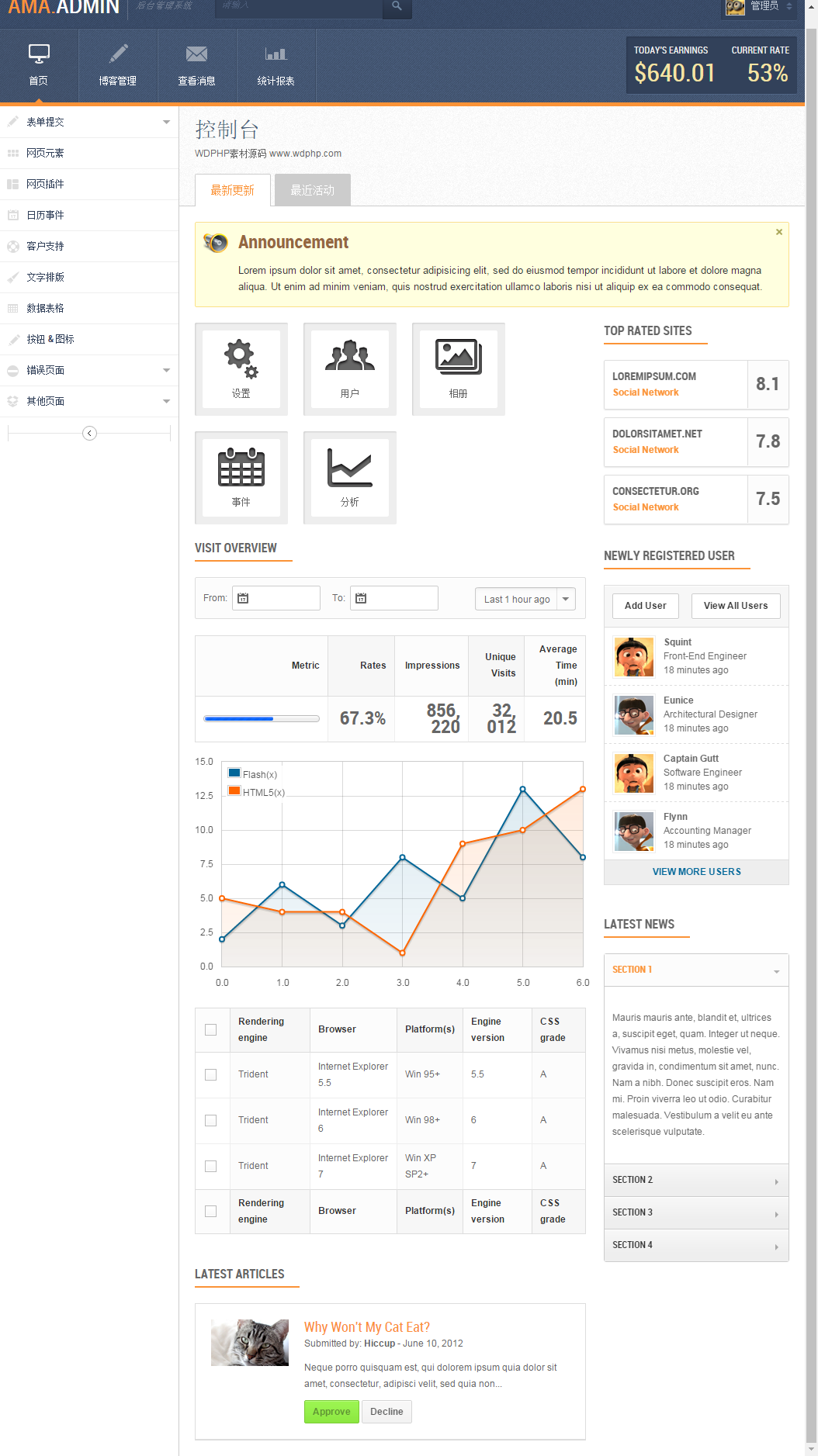The width and height of the screenshot is (818, 1456).
Task: Check the Internet Explorer 5.5 row checkbox
Action: click(210, 1074)
